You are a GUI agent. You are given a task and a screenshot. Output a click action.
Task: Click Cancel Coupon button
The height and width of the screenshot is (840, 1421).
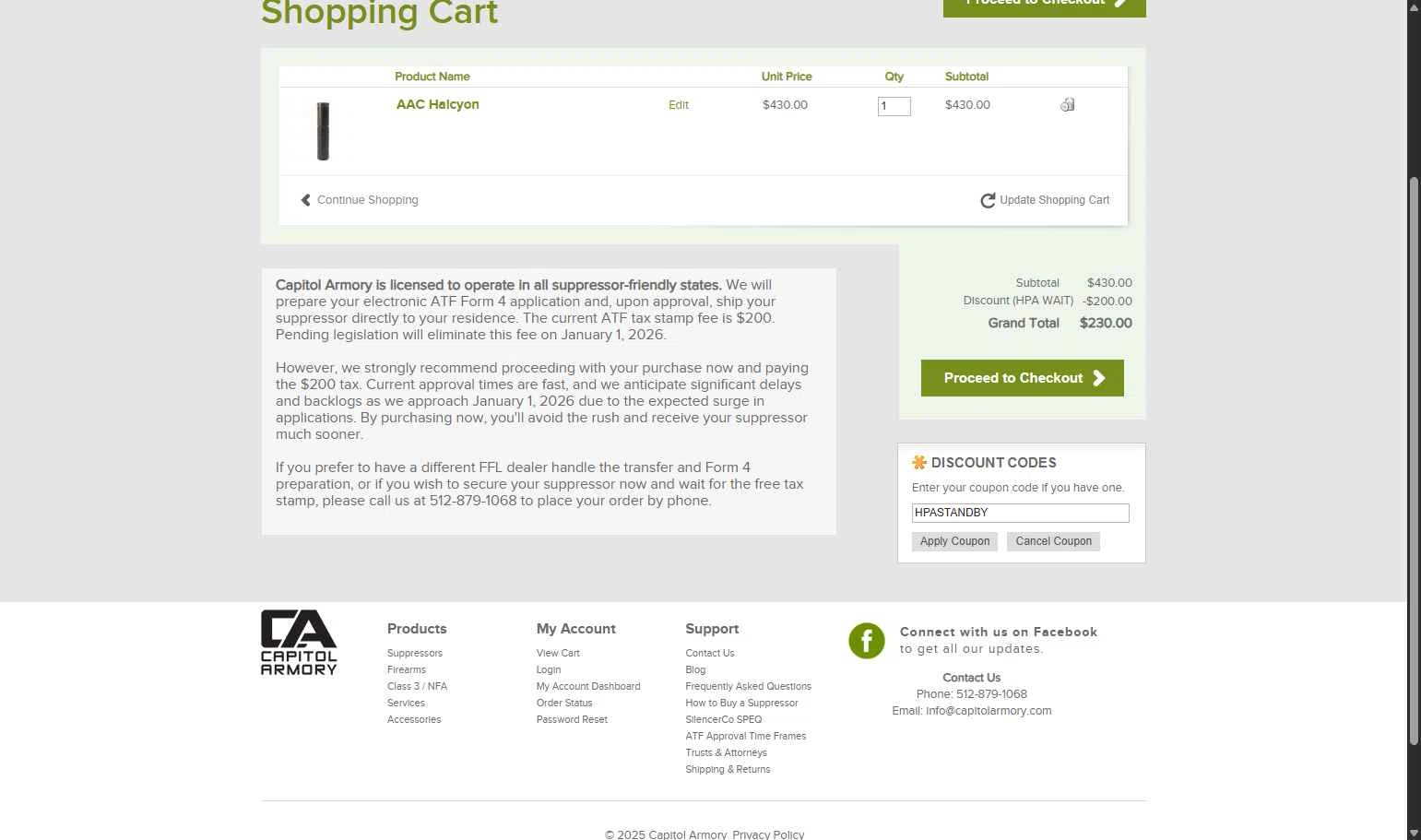pos(1054,541)
